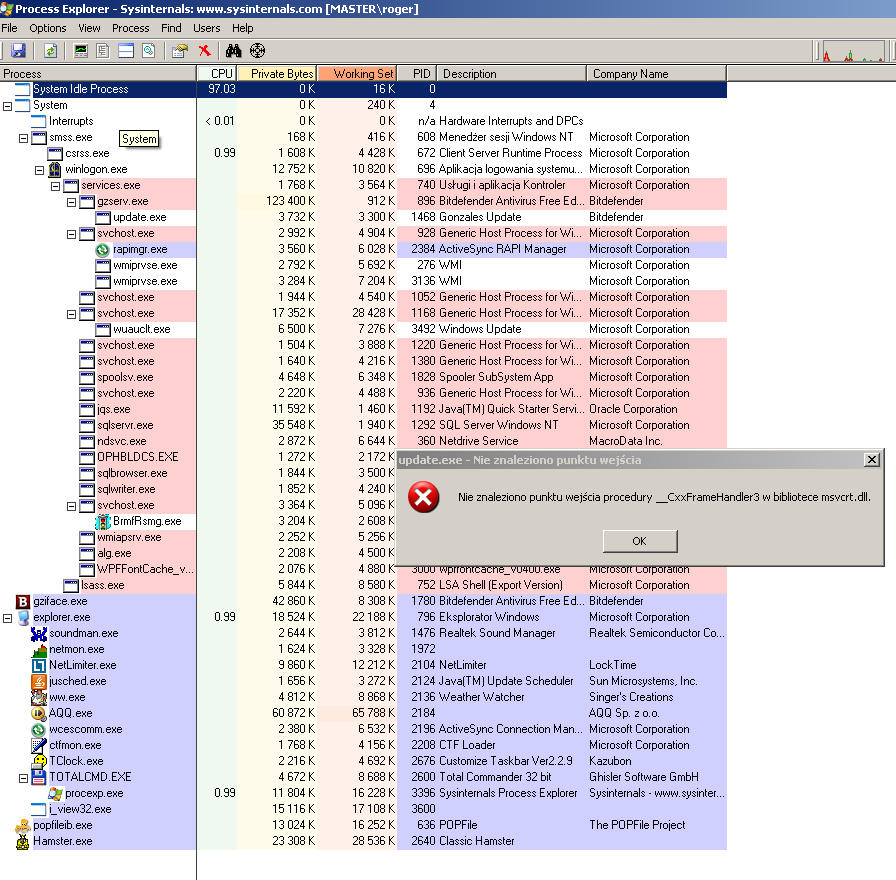
Task: Click OK in update.exe error dialog
Action: coord(640,541)
